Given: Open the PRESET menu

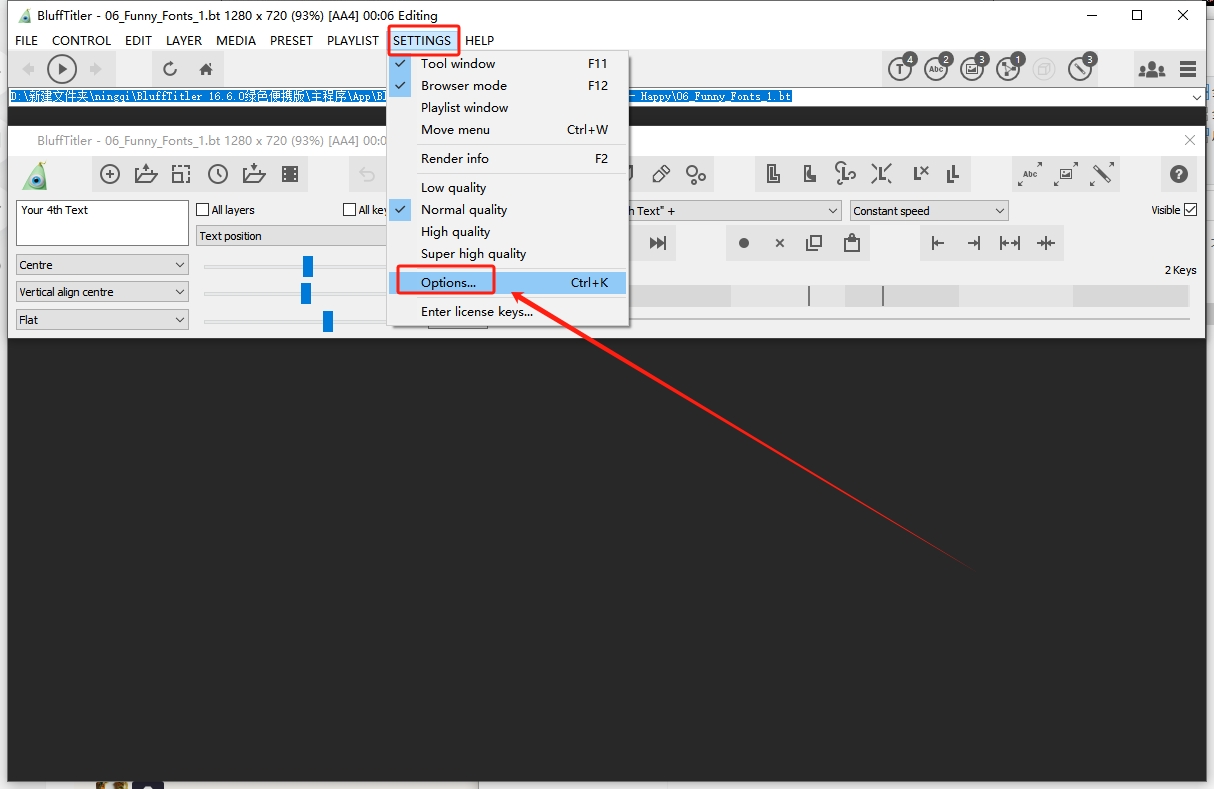Looking at the screenshot, I should pyautogui.click(x=292, y=40).
